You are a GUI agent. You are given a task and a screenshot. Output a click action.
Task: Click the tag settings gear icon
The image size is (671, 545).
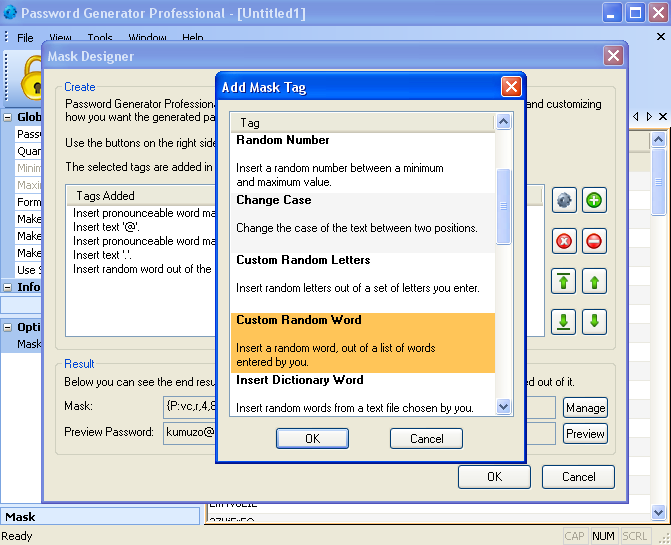[x=564, y=200]
